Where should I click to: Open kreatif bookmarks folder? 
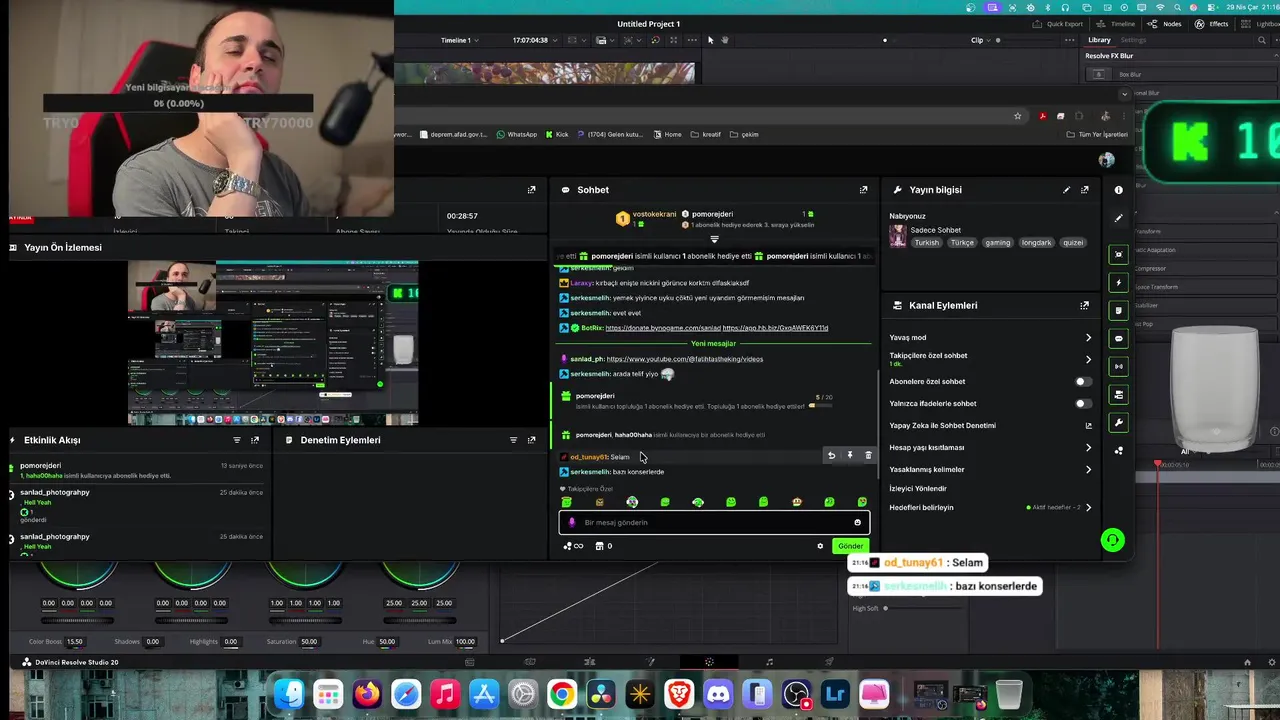tap(706, 134)
